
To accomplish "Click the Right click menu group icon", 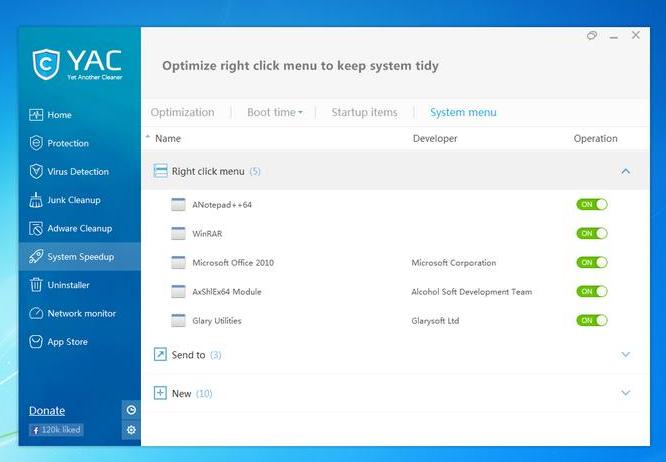I will [160, 171].
